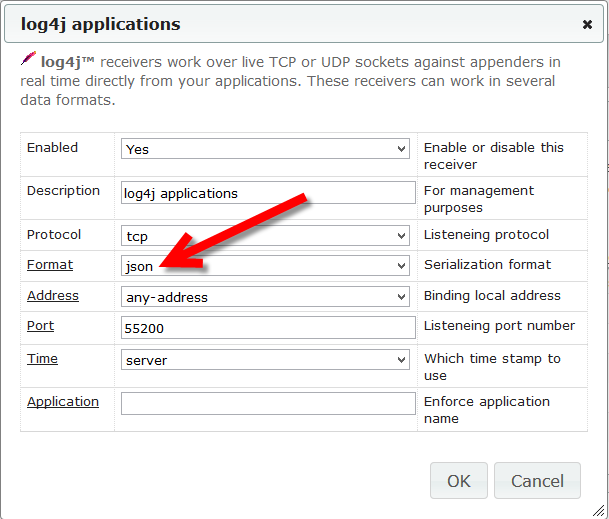This screenshot has width=609, height=519.
Task: Click the 'Description' row label
Action: pos(63,191)
